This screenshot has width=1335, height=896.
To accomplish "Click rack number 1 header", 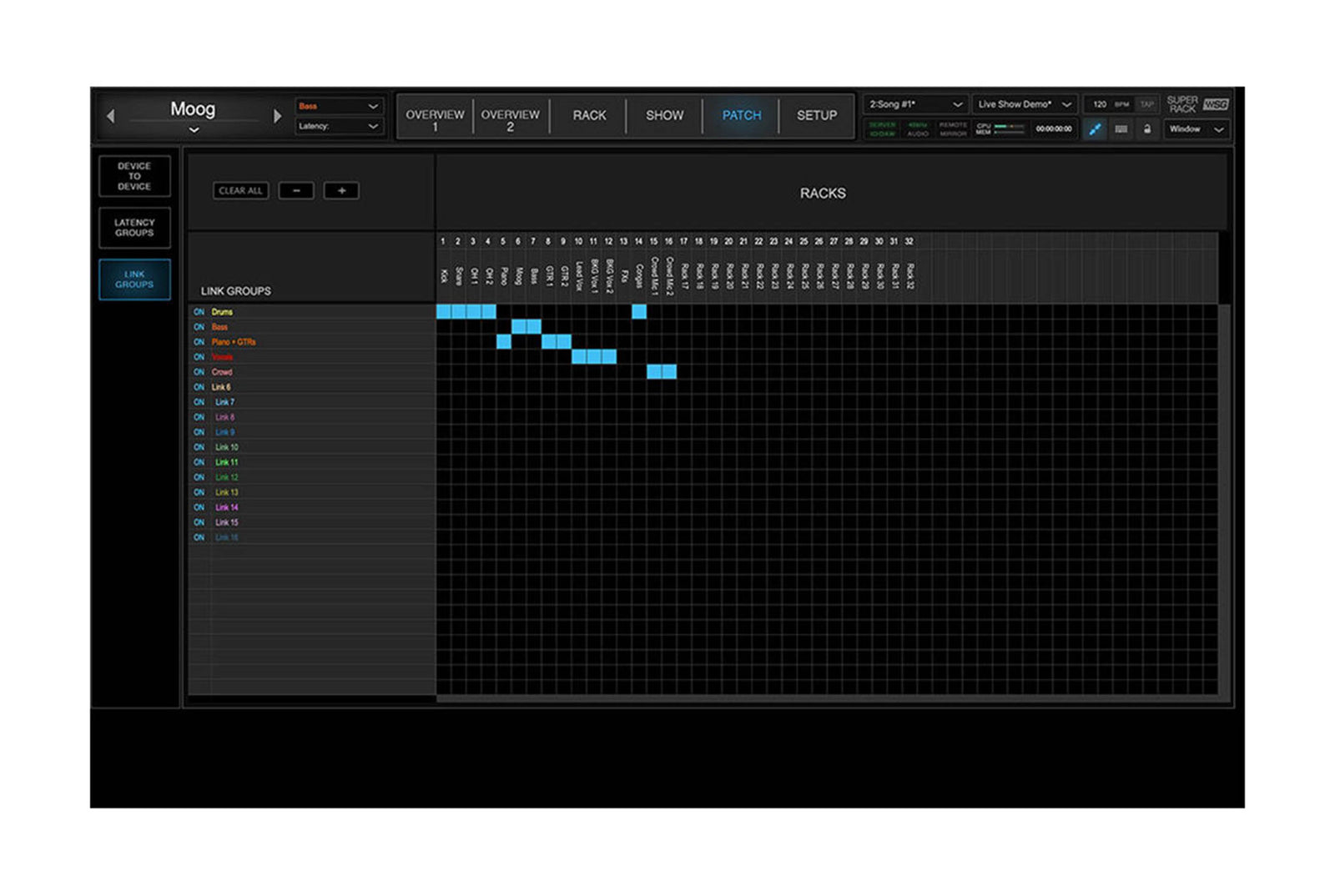I will pyautogui.click(x=443, y=242).
